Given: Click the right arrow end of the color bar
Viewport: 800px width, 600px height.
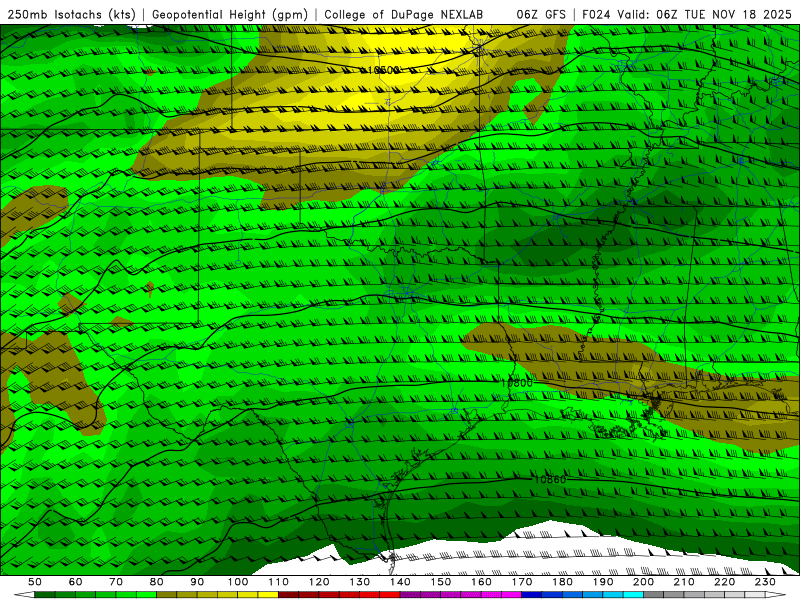Looking at the screenshot, I should [x=776, y=594].
